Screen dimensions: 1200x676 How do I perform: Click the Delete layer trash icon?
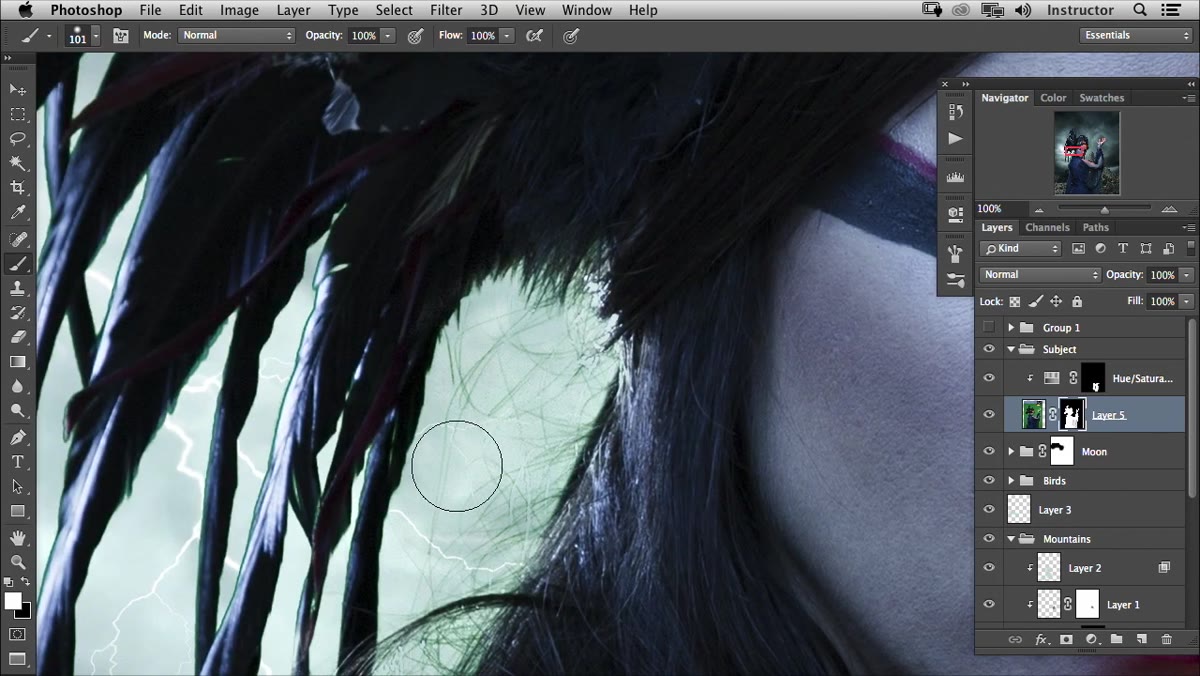1166,639
